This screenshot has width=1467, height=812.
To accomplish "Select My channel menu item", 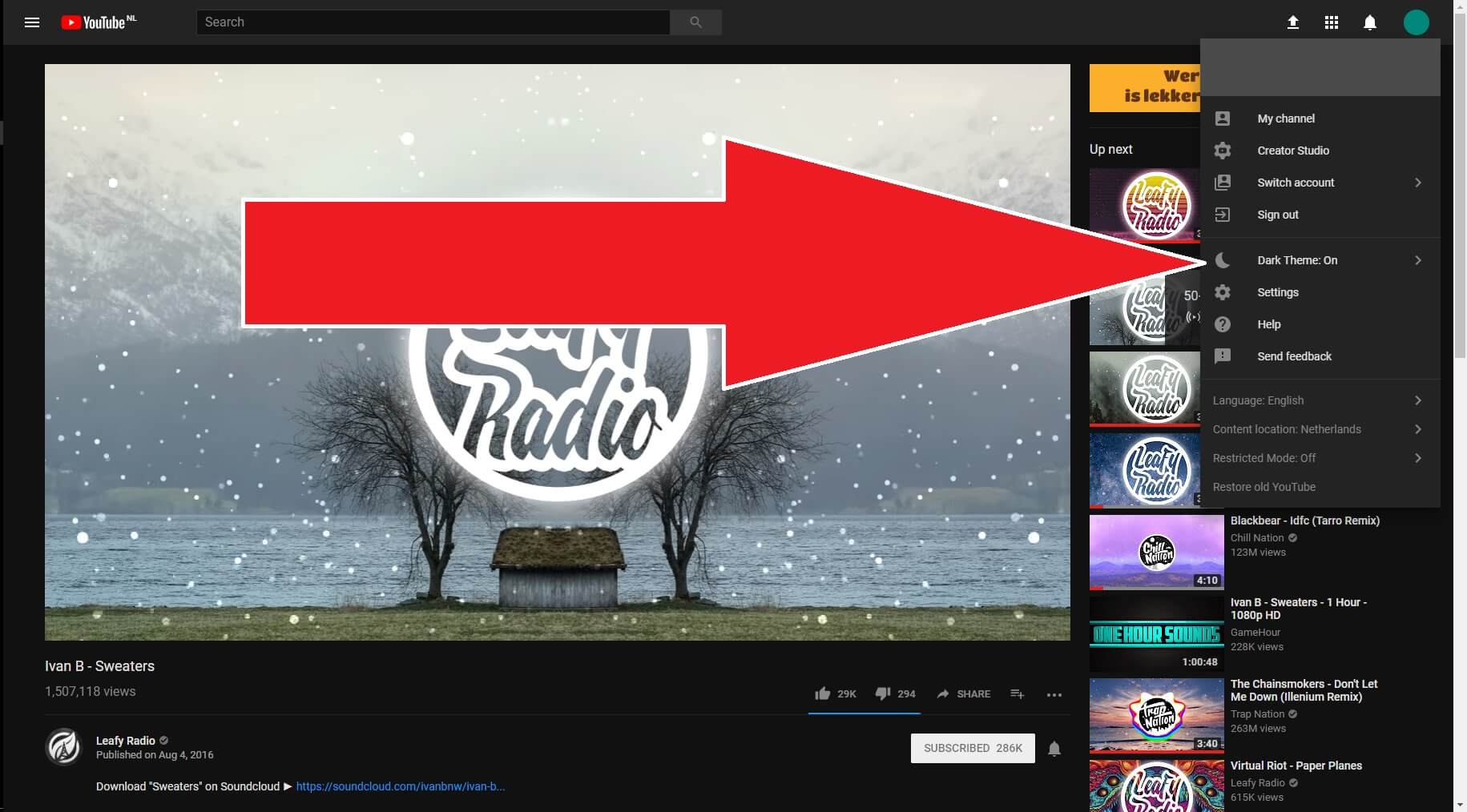I will (1320, 119).
